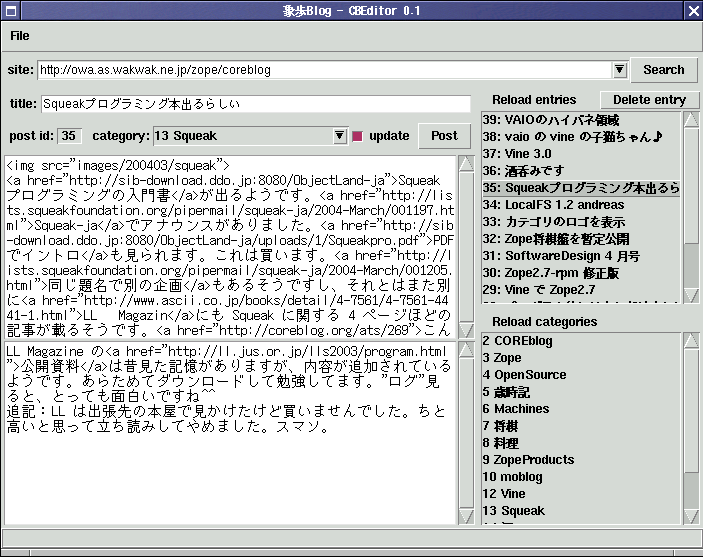Toggle the update checkbox
Screen dimensions: 703x557
point(358,136)
